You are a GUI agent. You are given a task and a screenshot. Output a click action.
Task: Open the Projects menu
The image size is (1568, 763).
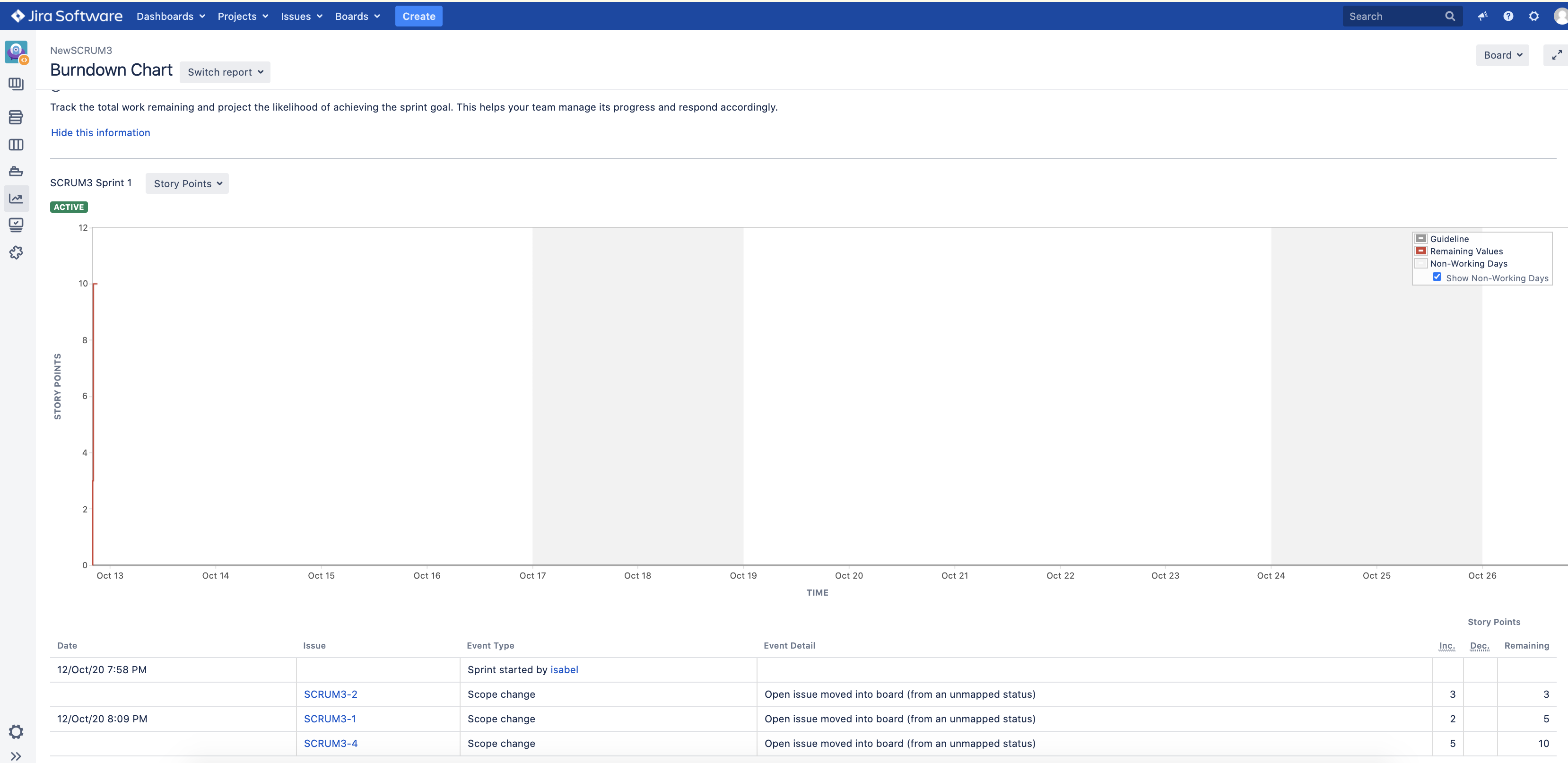pyautogui.click(x=242, y=17)
